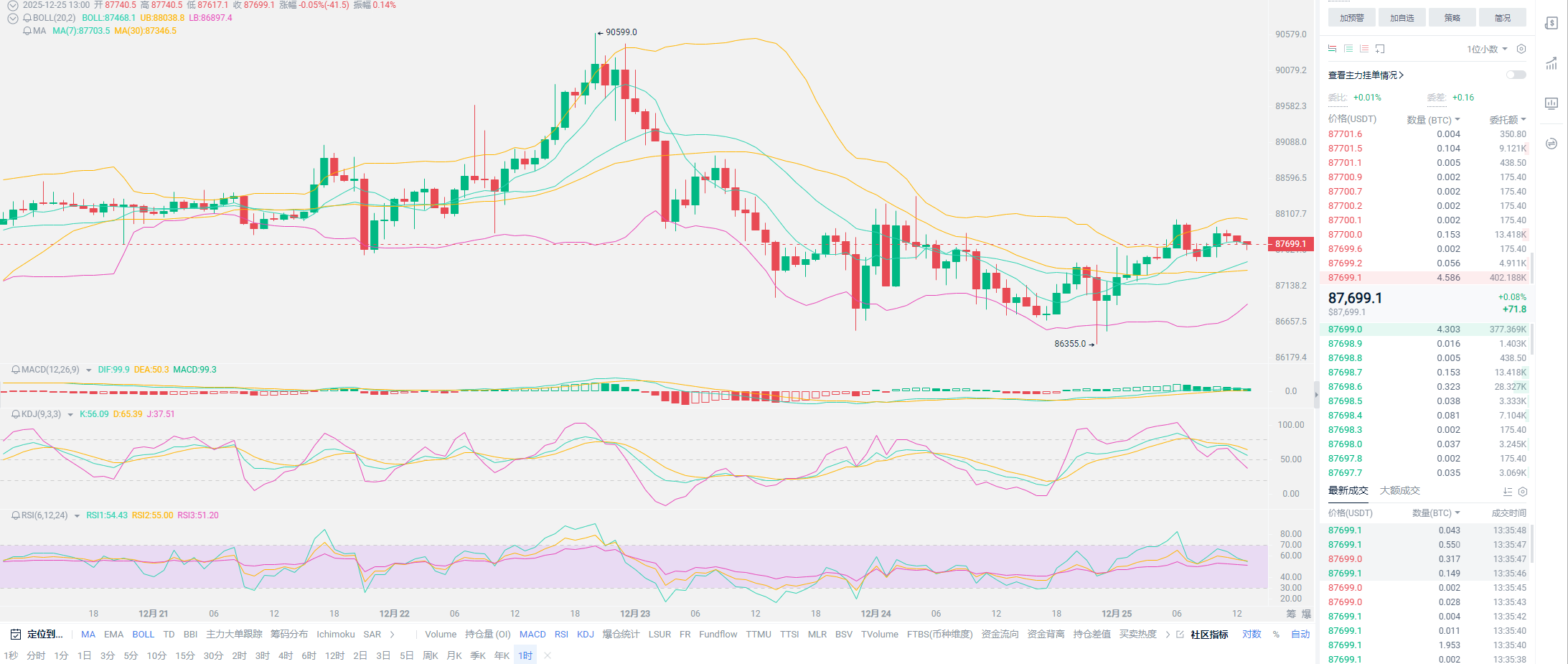Image resolution: width=1568 pixels, height=664 pixels.
Task: Click the red 87699.1 price marker on axis
Action: [1290, 244]
